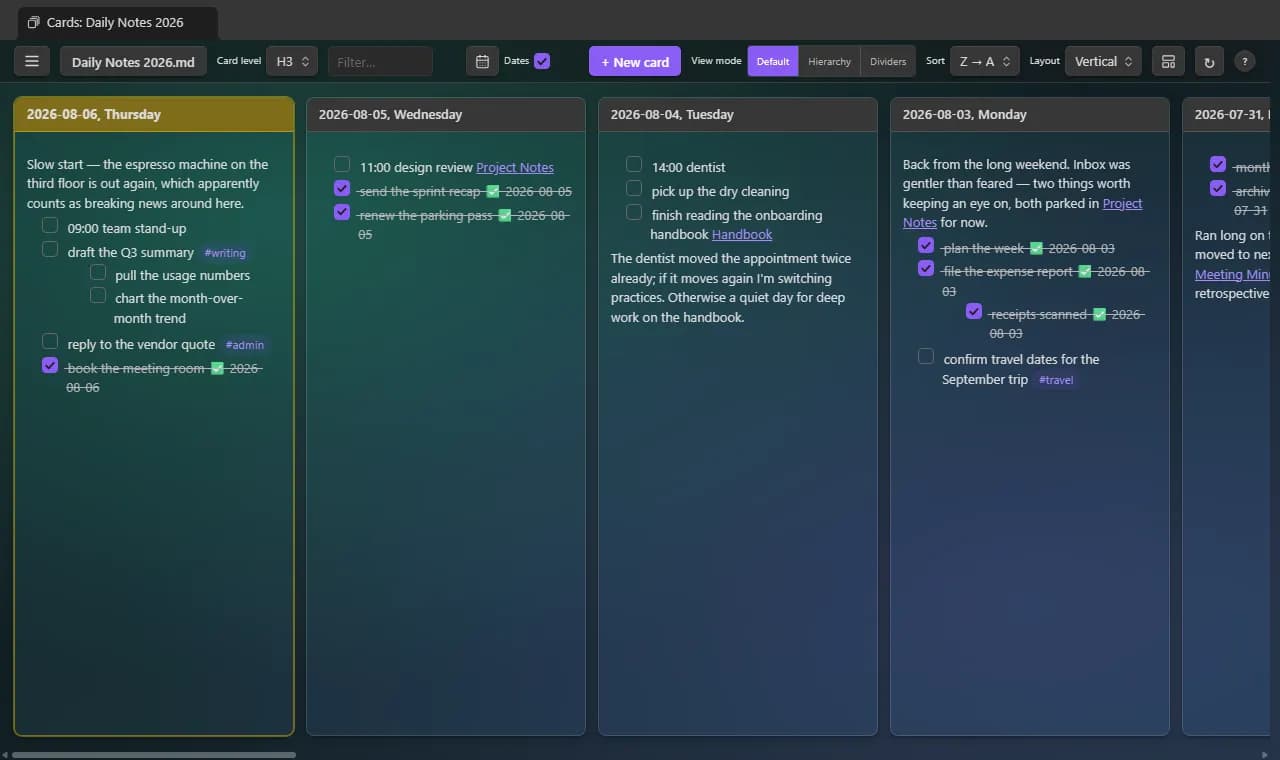The width and height of the screenshot is (1280, 760).
Task: Select the '2026-08-06, Thursday' card header
Action: [154, 114]
